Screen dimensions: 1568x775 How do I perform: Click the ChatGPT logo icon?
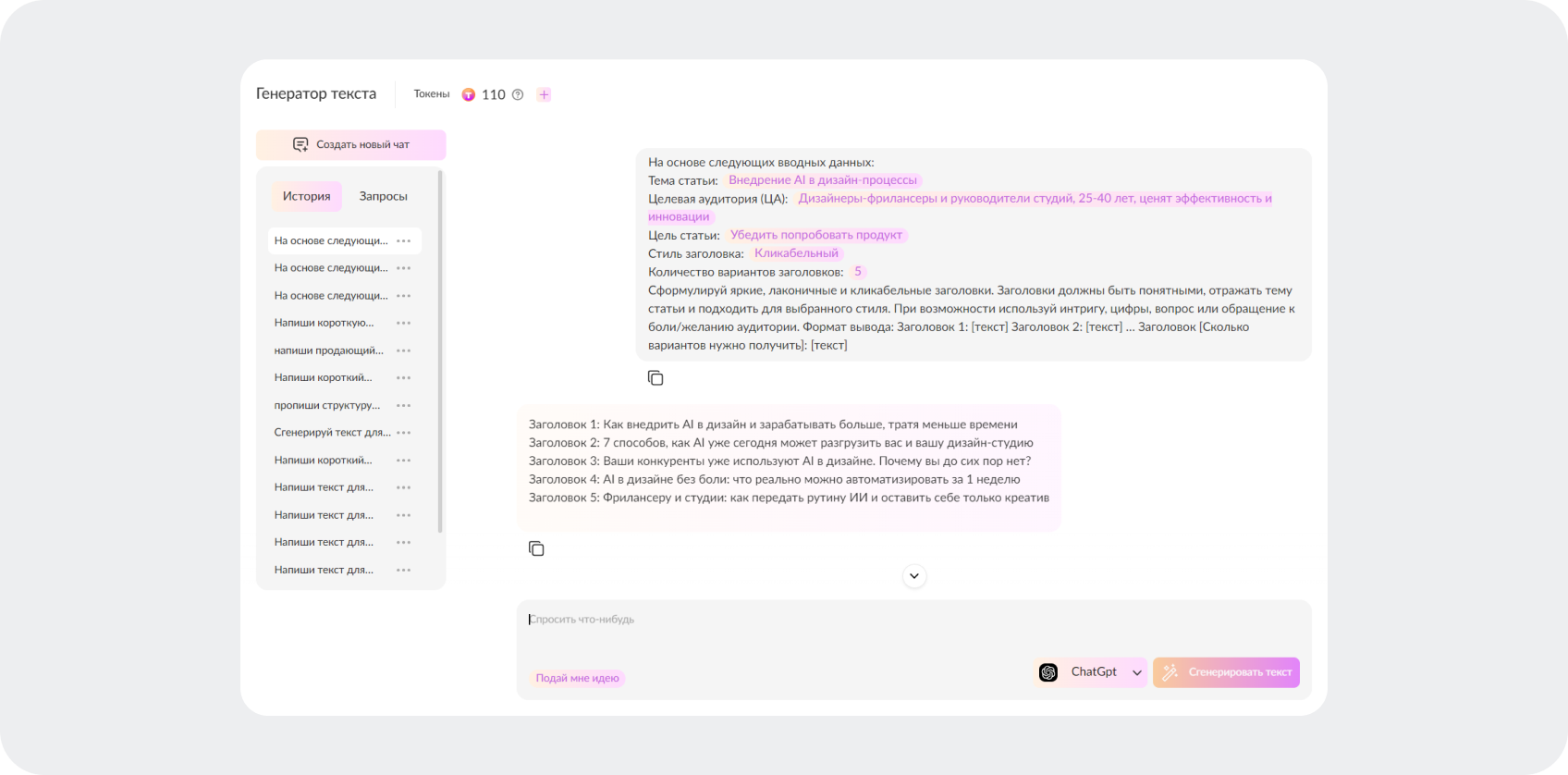[x=1048, y=672]
